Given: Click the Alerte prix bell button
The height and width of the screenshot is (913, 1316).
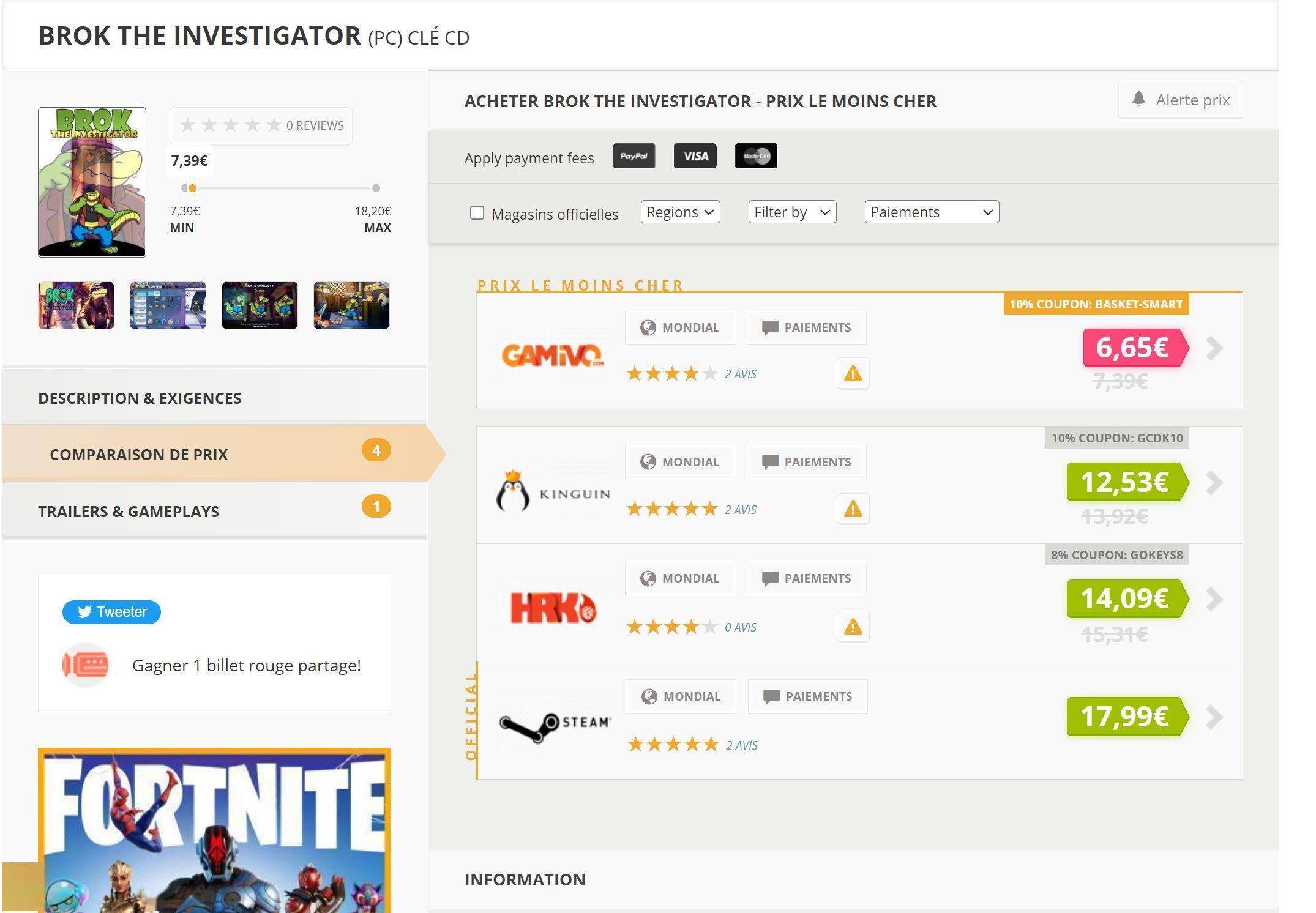Looking at the screenshot, I should pyautogui.click(x=1180, y=100).
